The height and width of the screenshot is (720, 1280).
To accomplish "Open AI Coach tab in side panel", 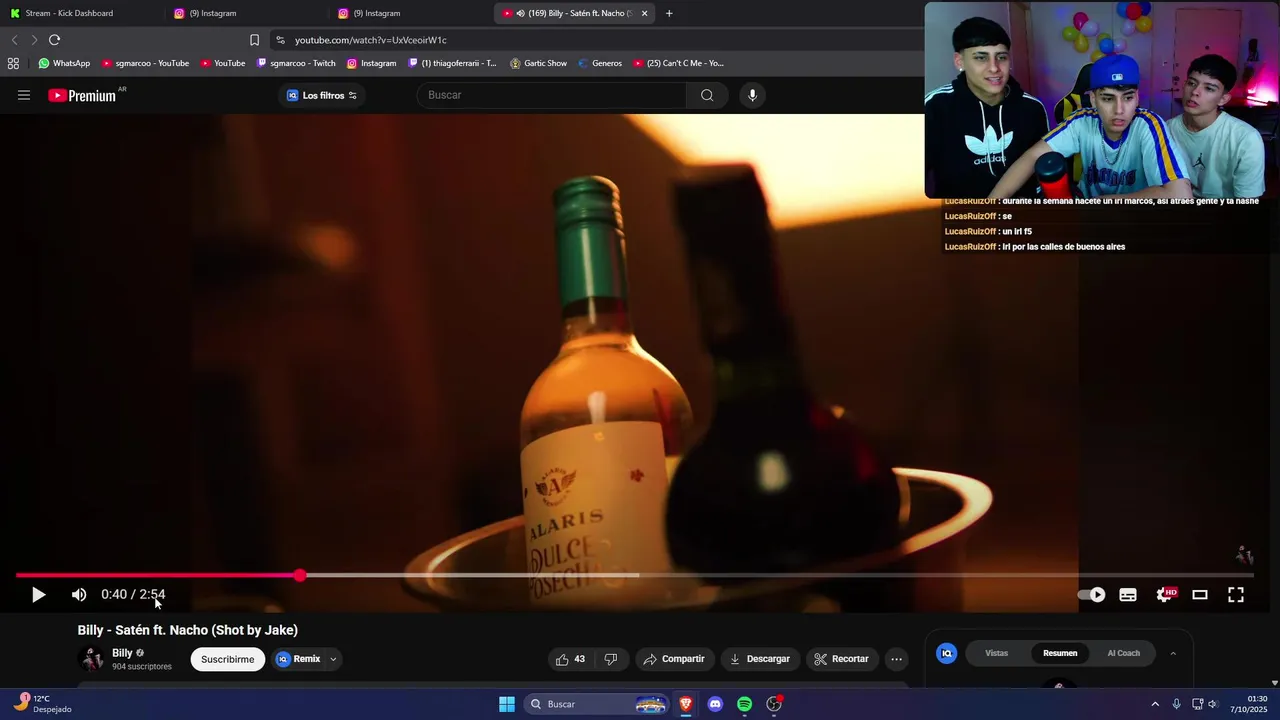I will tap(1123, 653).
